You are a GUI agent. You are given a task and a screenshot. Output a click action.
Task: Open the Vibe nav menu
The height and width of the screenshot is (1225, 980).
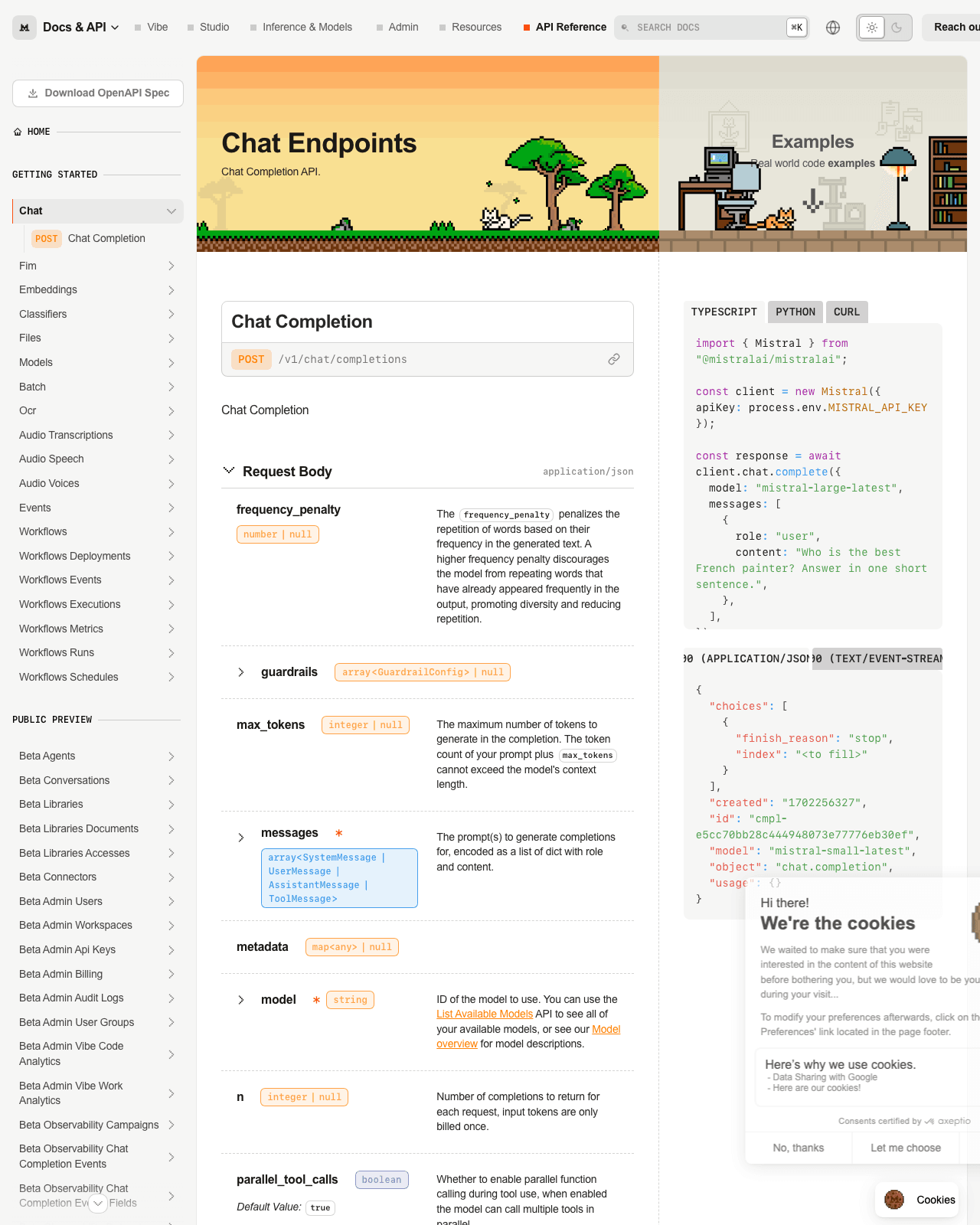(x=151, y=28)
